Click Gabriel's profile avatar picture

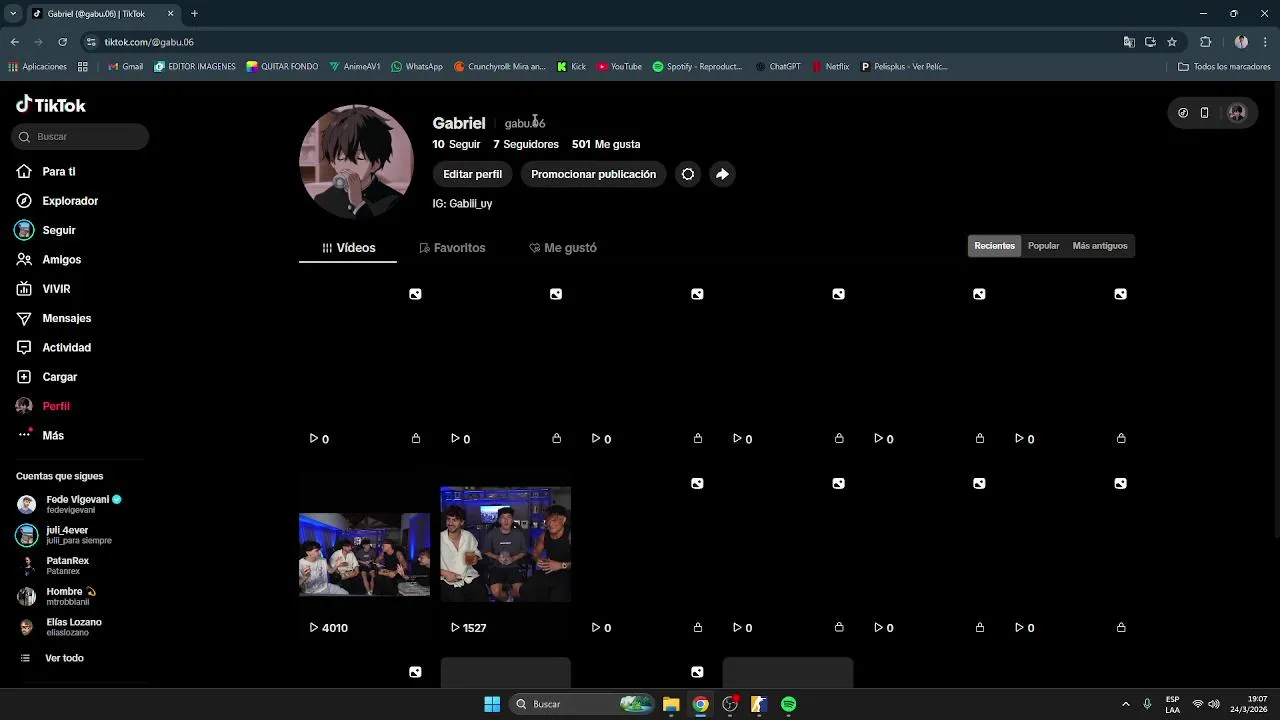pyautogui.click(x=356, y=161)
